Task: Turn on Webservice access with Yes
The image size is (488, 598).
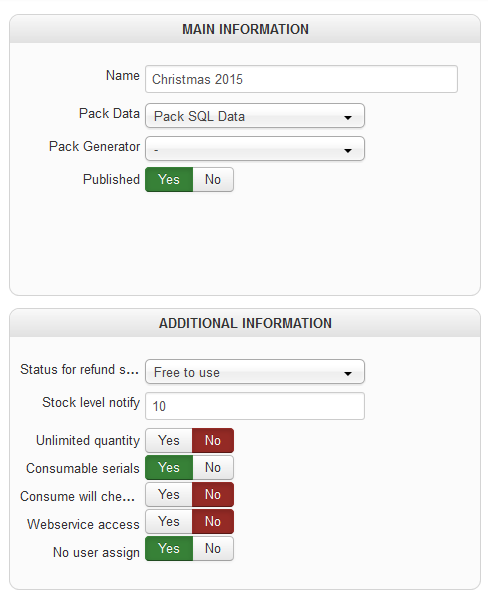Action: pos(169,522)
